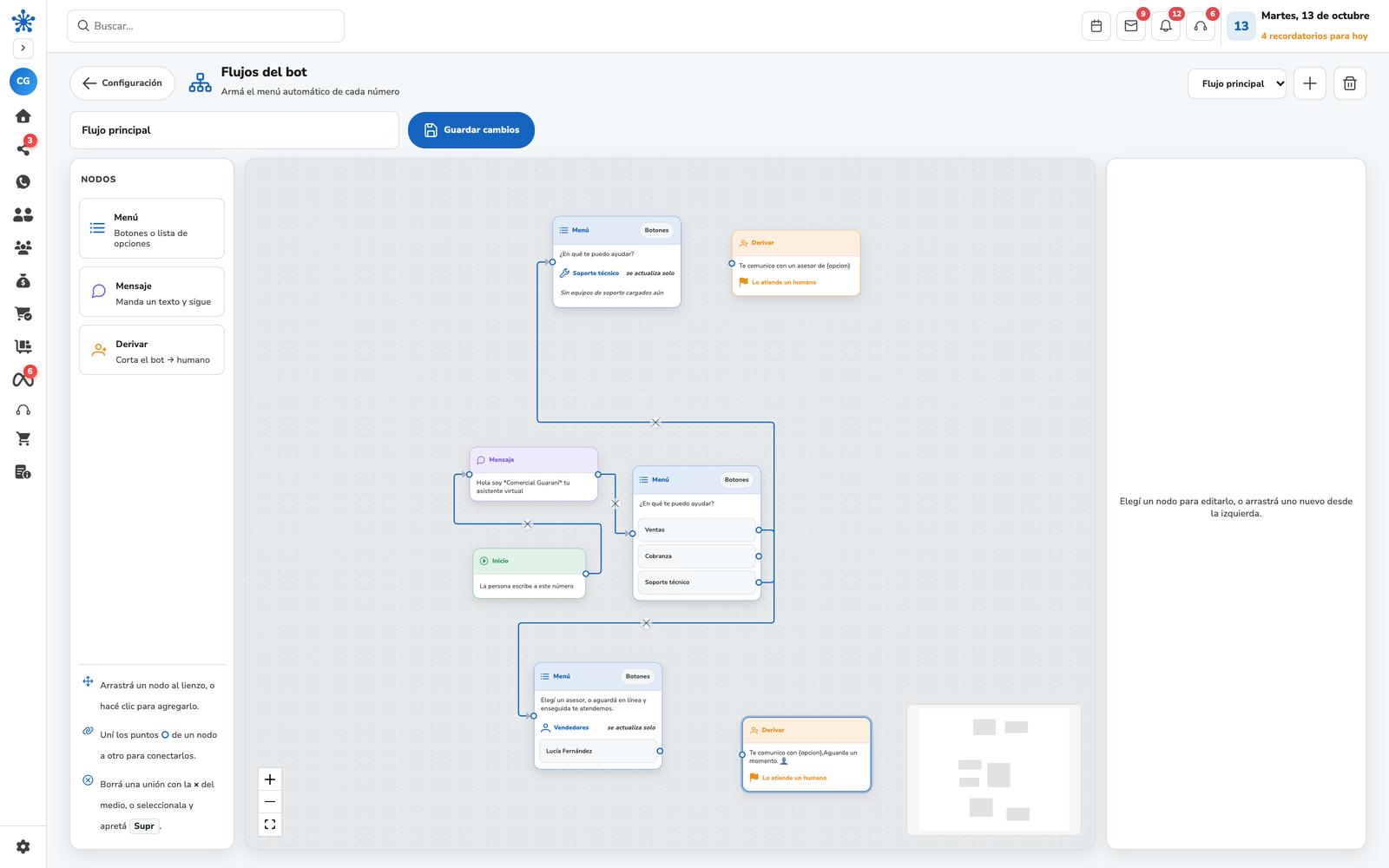Select the Derivar node saying Aguarda un momento
Image resolution: width=1389 pixels, height=868 pixels.
pyautogui.click(x=806, y=754)
